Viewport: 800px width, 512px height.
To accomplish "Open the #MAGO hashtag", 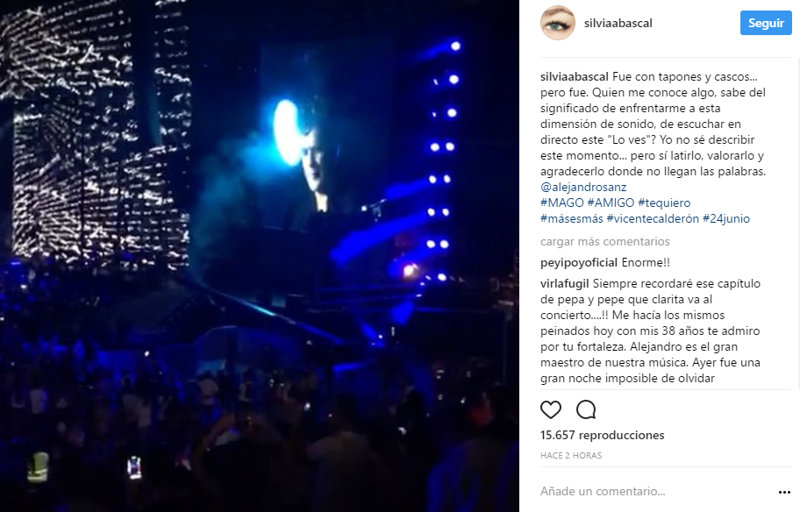I will point(562,203).
